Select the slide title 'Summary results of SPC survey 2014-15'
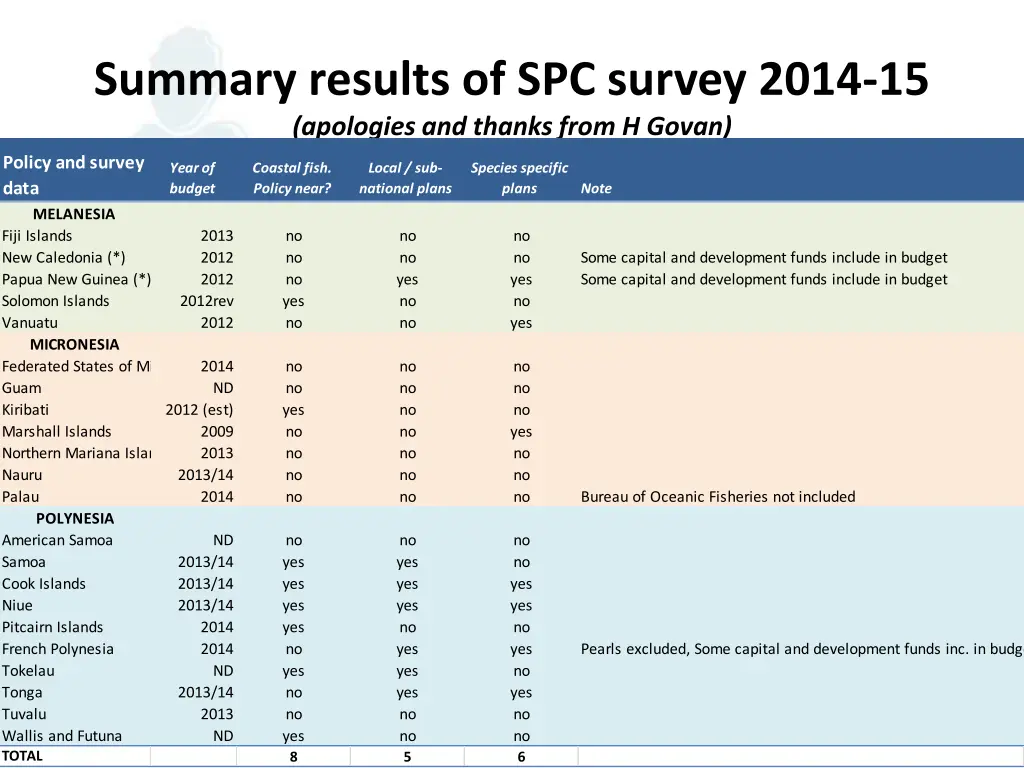1024x768 pixels. tap(512, 78)
